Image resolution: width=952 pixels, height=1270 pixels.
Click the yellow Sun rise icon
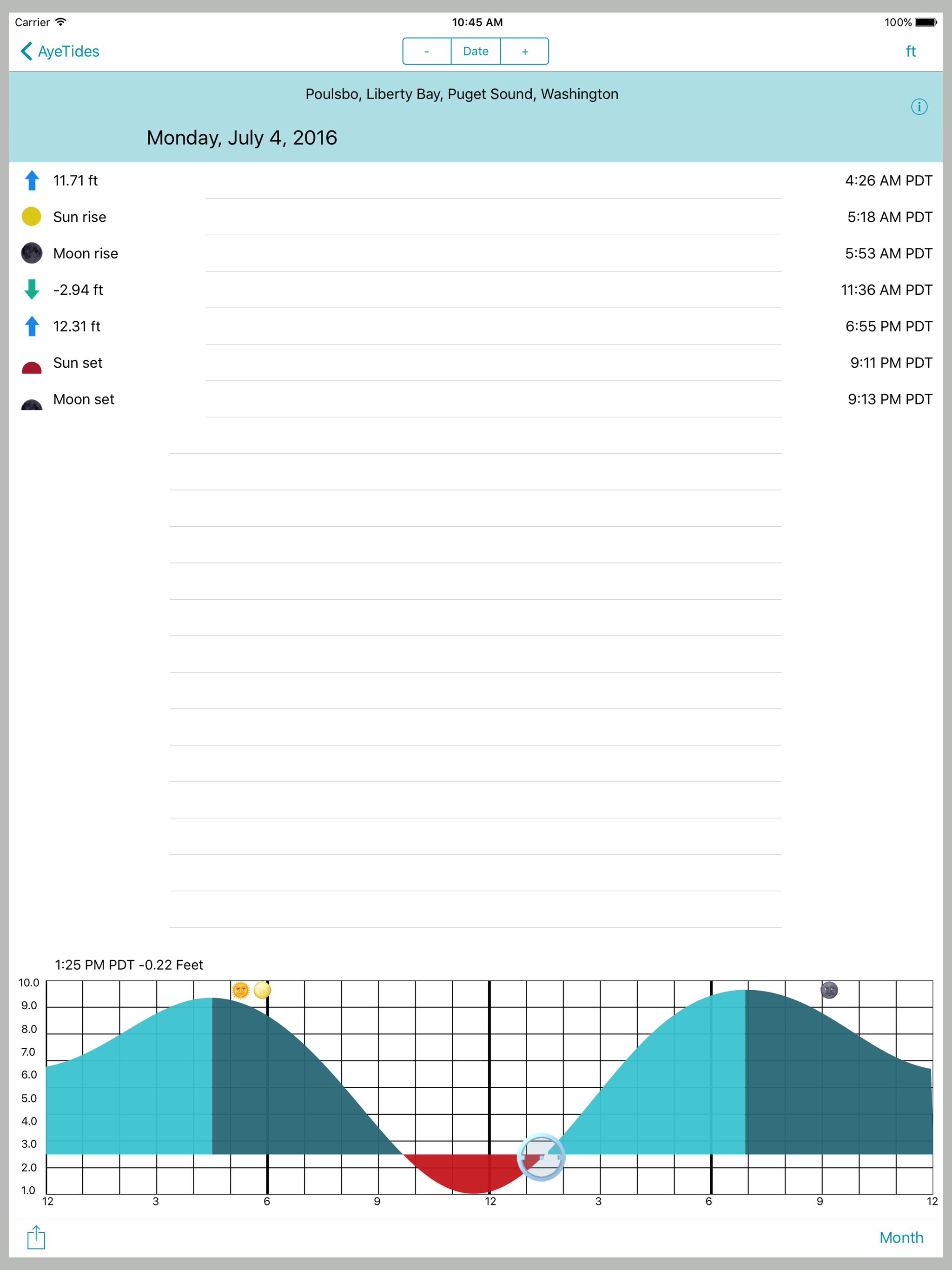point(32,217)
